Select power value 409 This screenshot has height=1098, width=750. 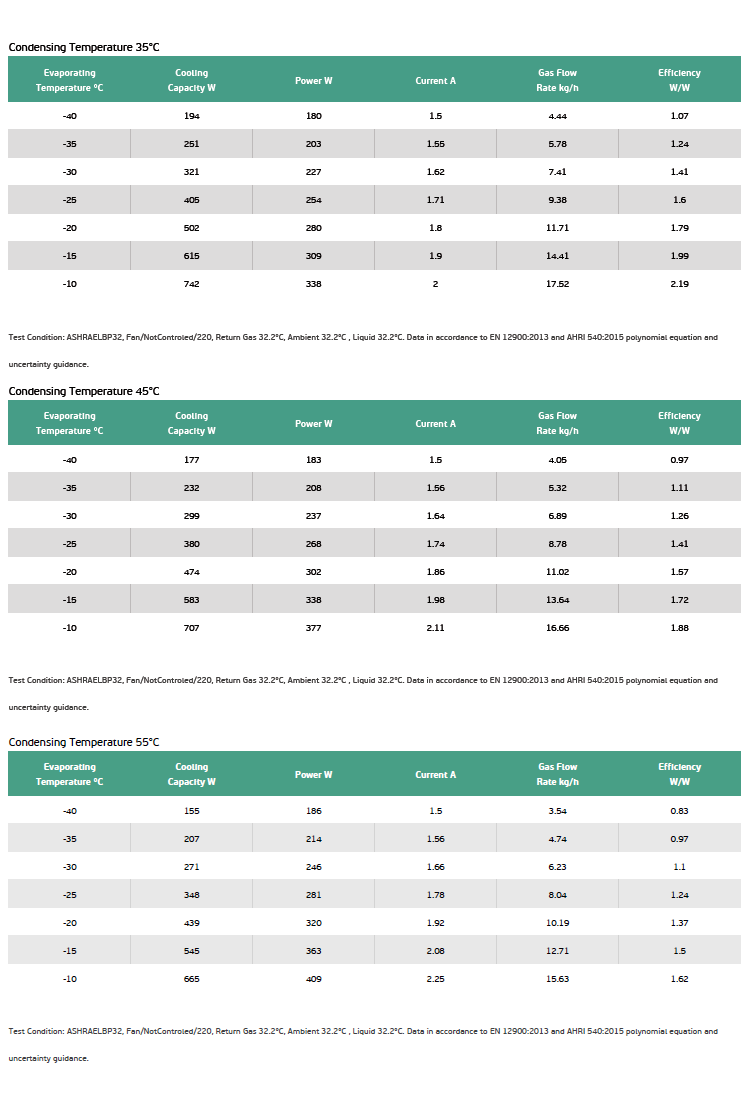(x=314, y=978)
